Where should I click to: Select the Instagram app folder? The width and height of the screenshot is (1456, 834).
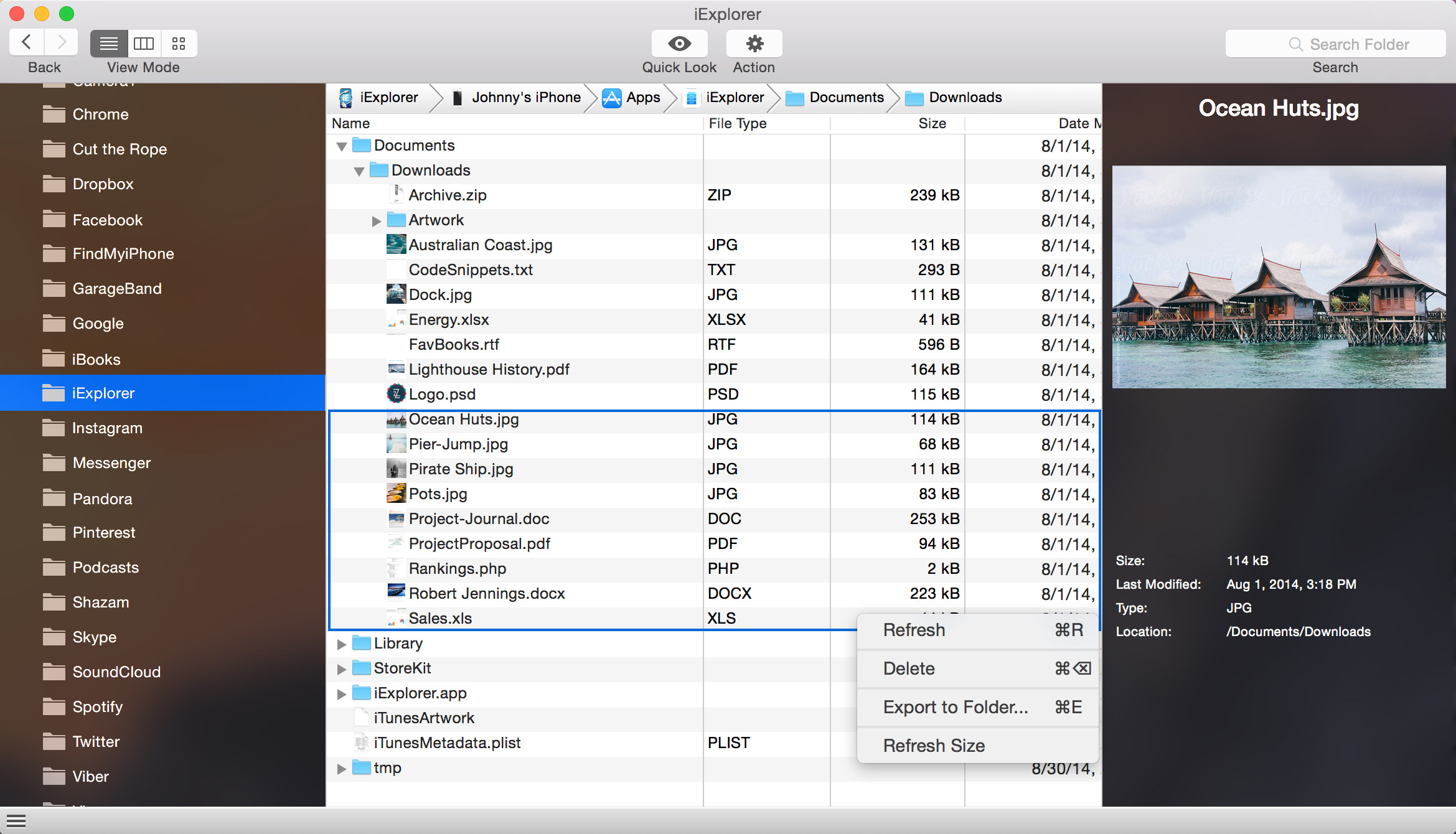(x=108, y=428)
